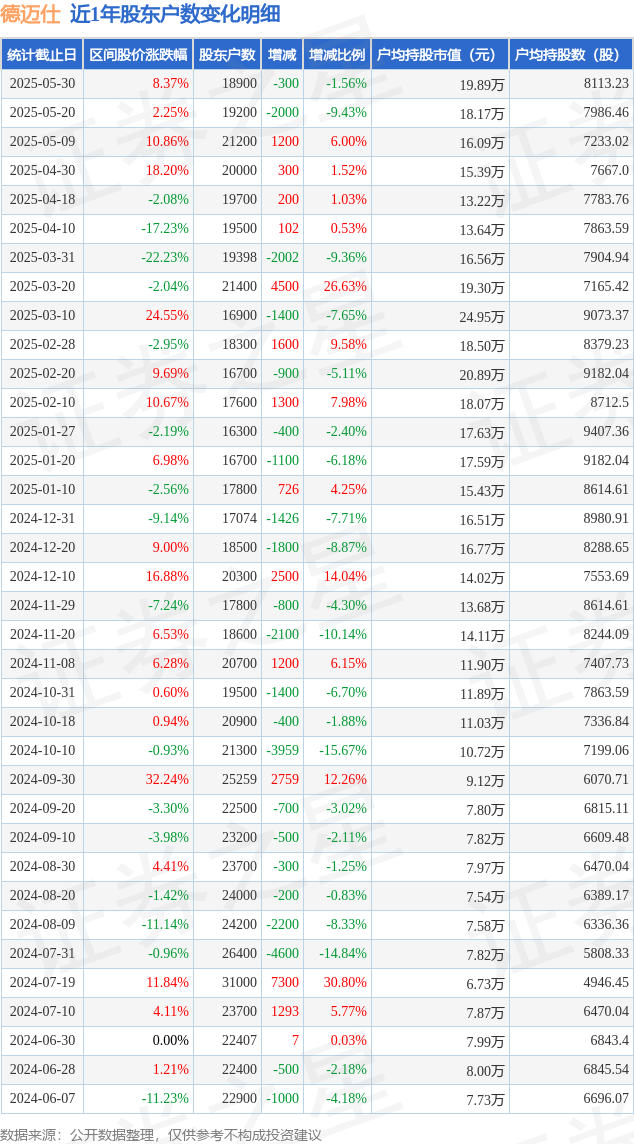Screen dimensions: 634x1144
Task: Click the 户均持股市值（元） header
Action: pos(439,54)
